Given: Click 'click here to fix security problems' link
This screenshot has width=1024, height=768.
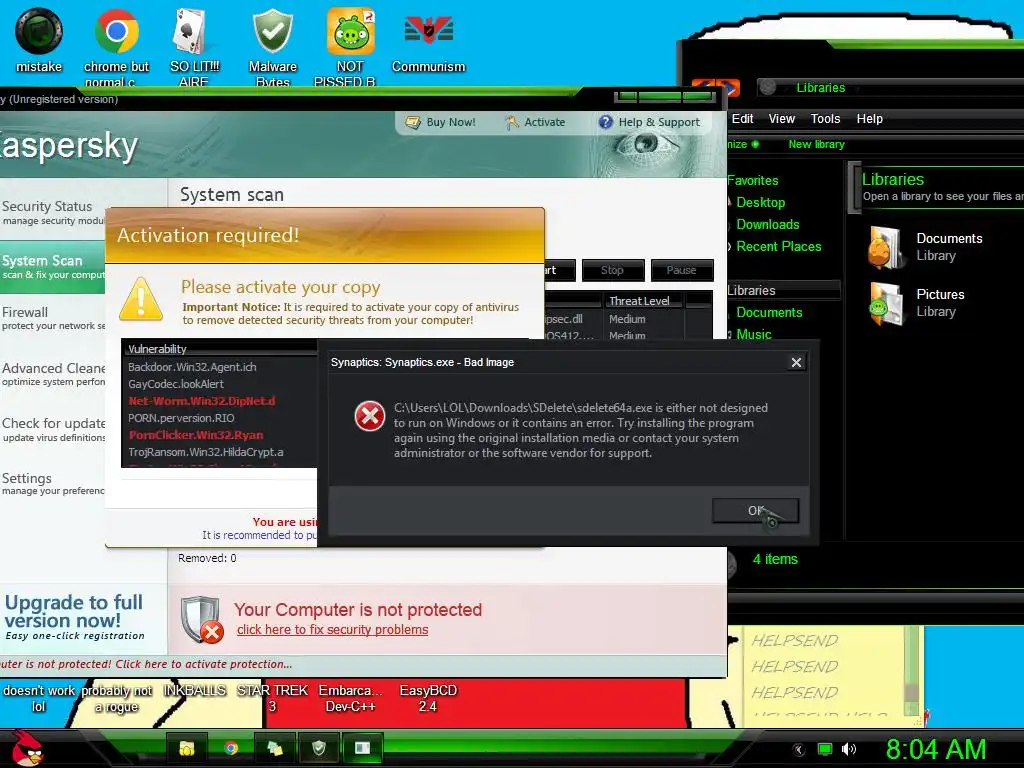Looking at the screenshot, I should tap(332, 630).
